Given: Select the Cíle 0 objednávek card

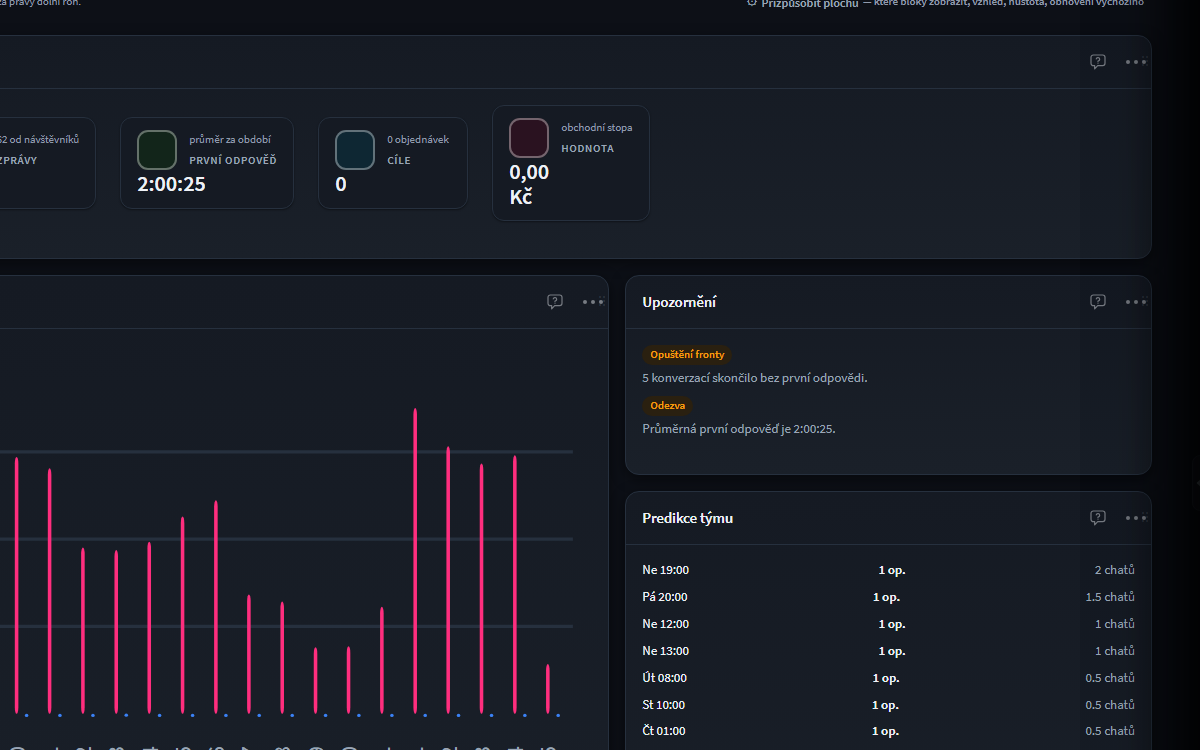Looking at the screenshot, I should click(393, 163).
